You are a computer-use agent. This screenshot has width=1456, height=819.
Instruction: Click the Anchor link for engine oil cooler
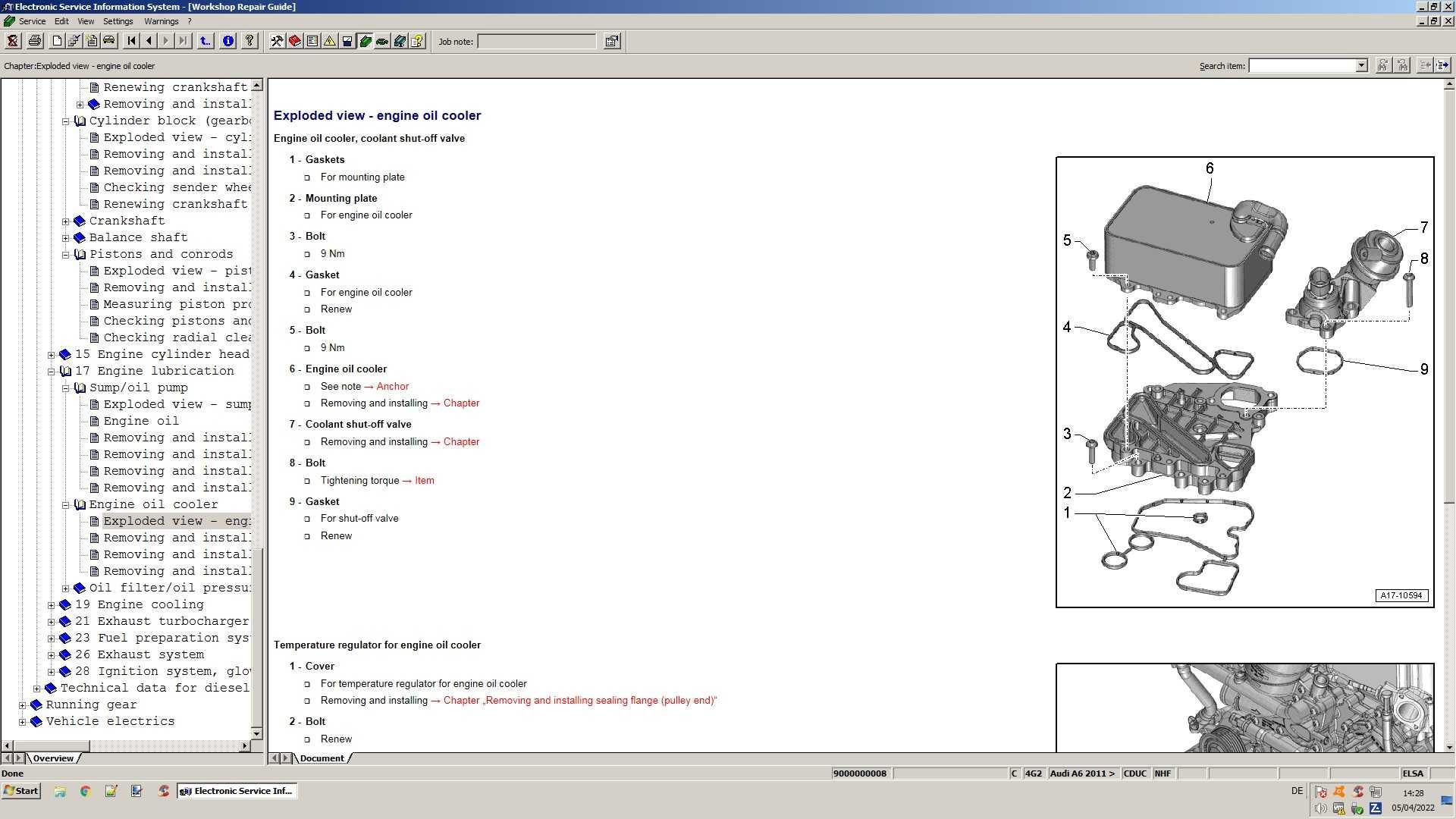(x=391, y=386)
